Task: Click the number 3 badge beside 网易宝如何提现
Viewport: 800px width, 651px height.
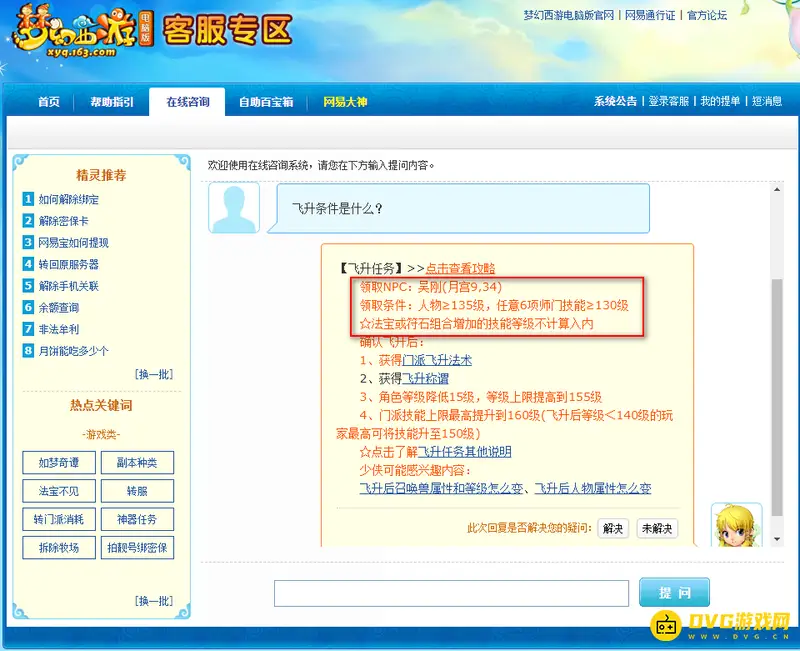Action: point(28,242)
